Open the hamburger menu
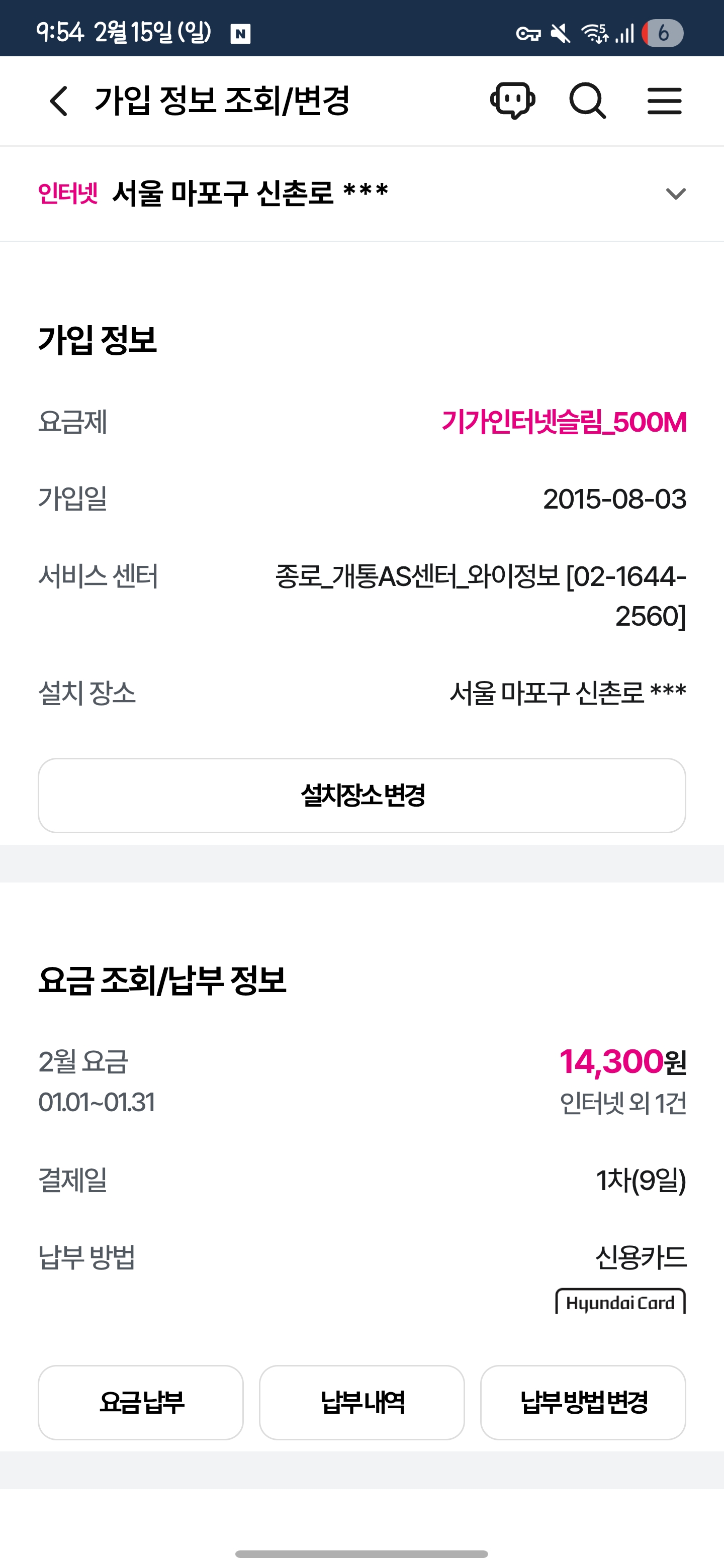 click(664, 101)
